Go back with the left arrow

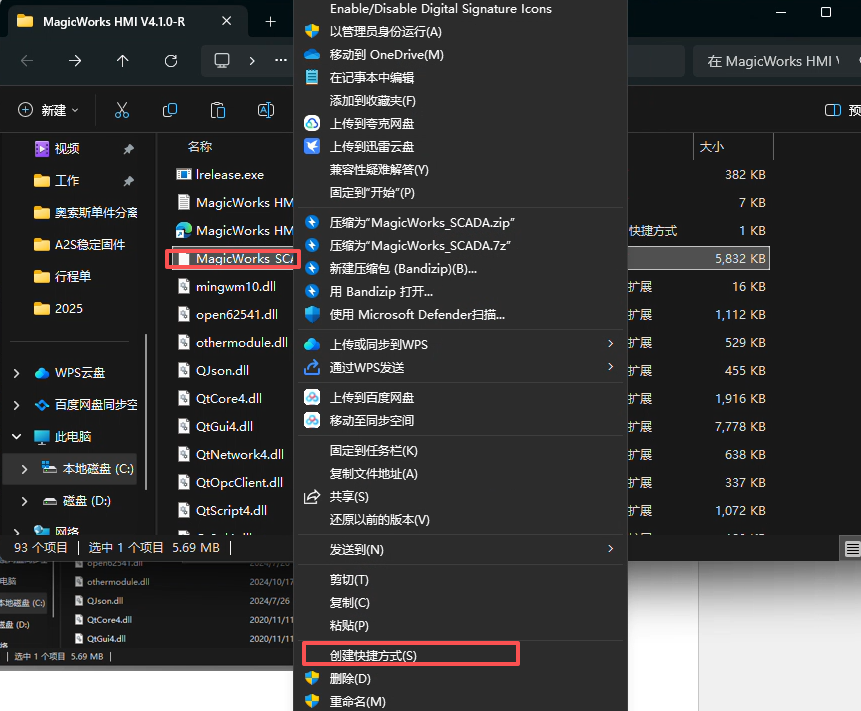27,60
